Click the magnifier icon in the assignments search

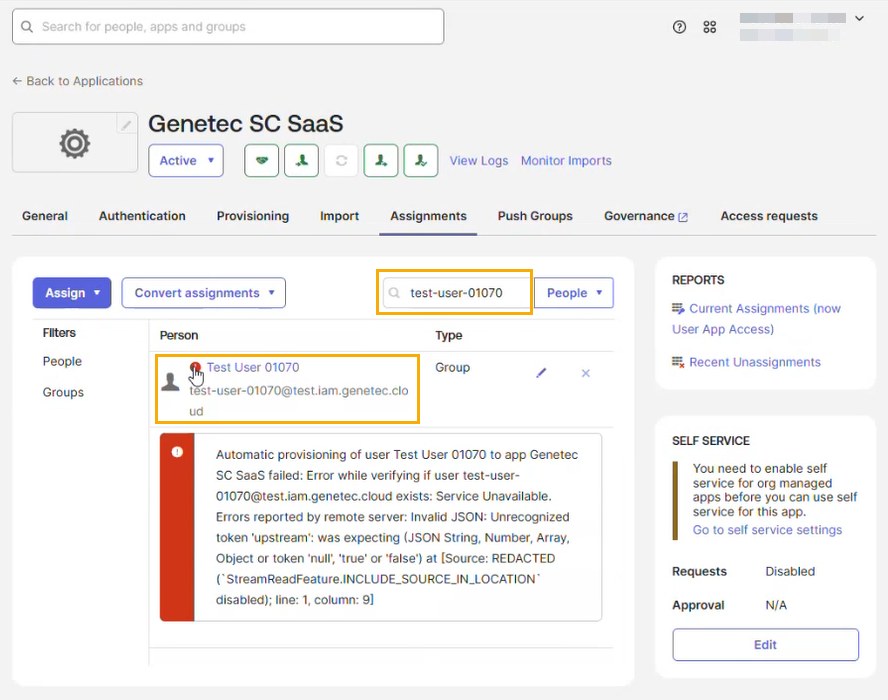click(x=394, y=293)
